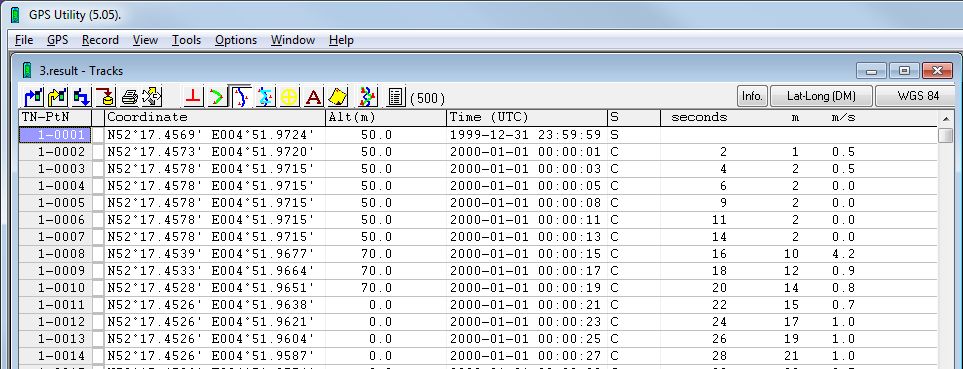Select the red waypoints view icon
The image size is (963, 369).
tap(193, 96)
